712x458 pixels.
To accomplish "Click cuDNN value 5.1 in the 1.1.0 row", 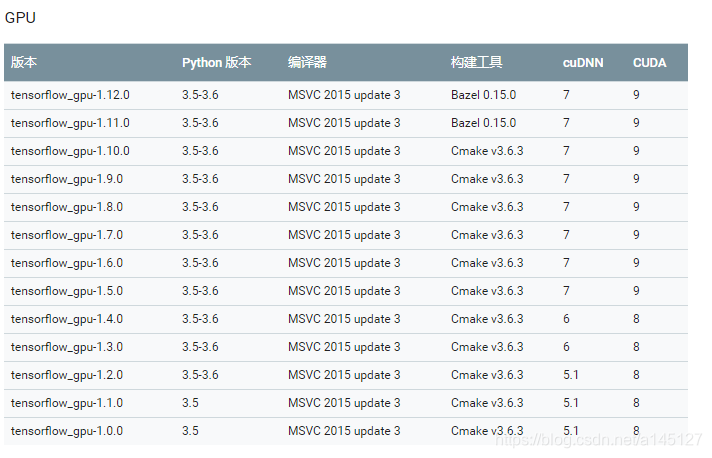I will tap(571, 403).
